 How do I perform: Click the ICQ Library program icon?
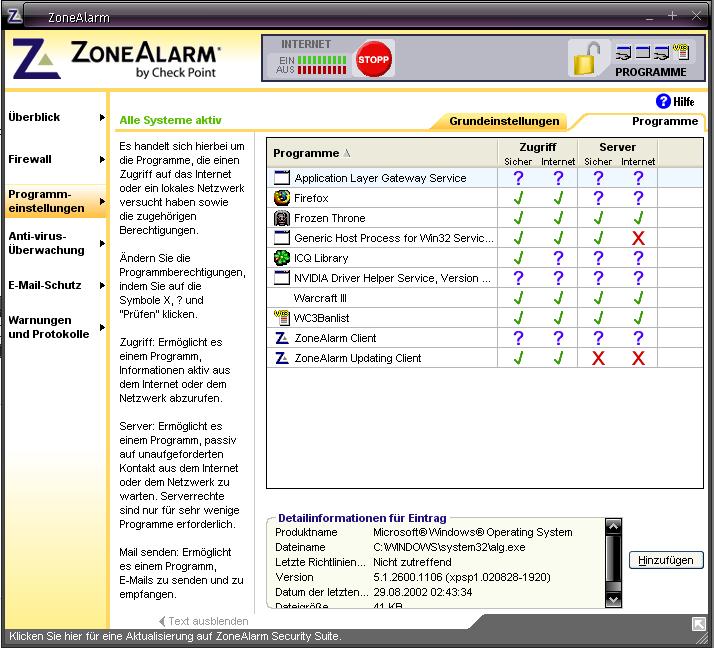point(282,258)
